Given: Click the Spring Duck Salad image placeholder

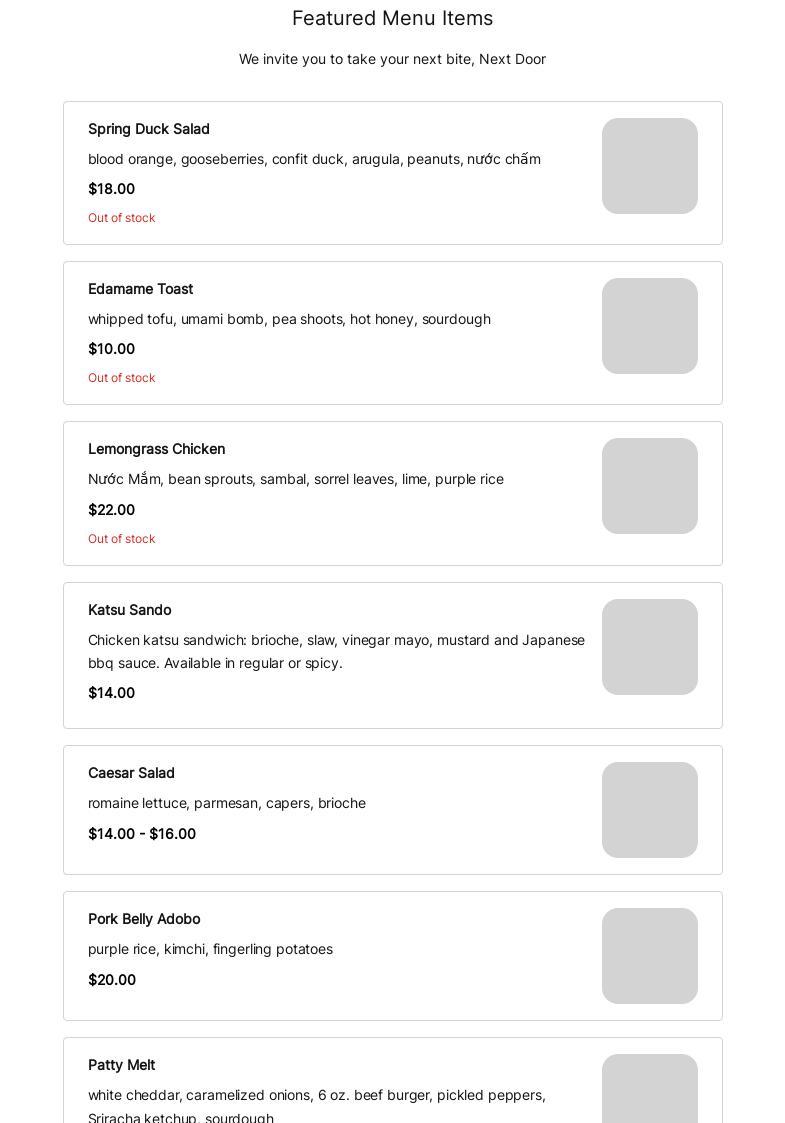Looking at the screenshot, I should click(x=649, y=166).
